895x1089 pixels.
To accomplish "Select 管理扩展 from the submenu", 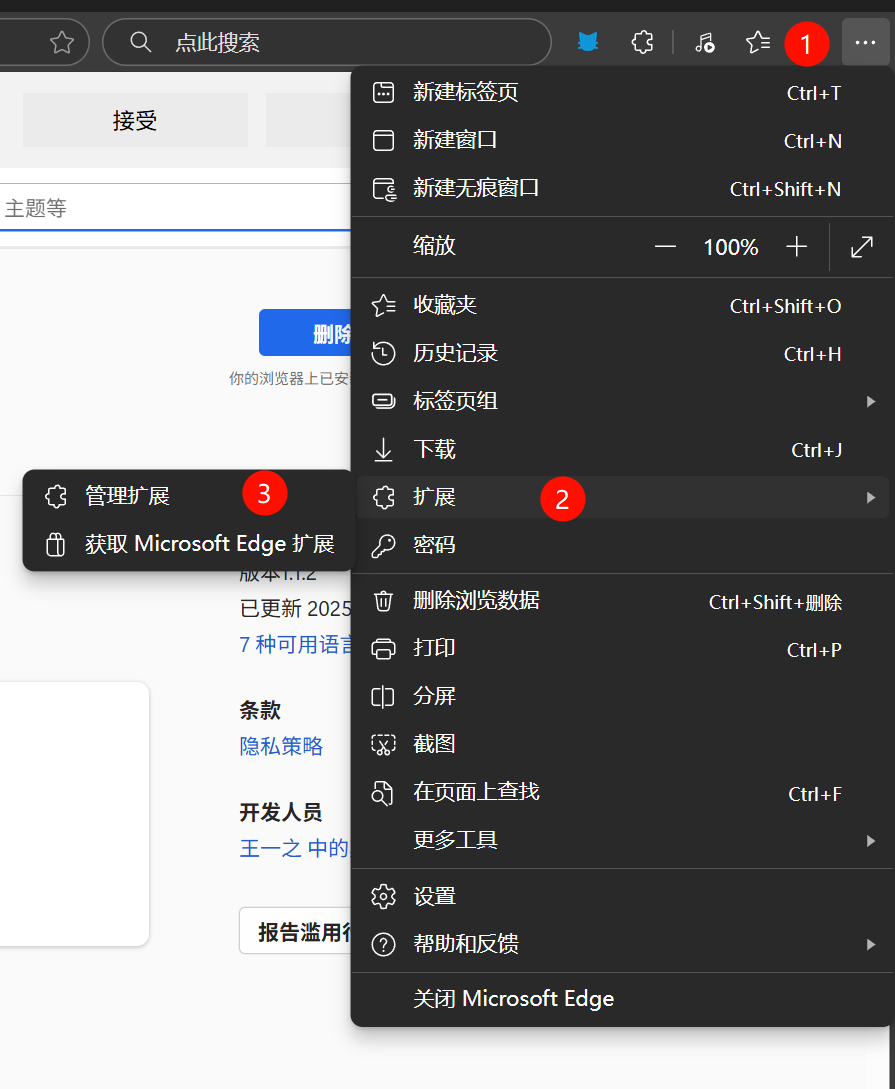I will click(x=127, y=496).
